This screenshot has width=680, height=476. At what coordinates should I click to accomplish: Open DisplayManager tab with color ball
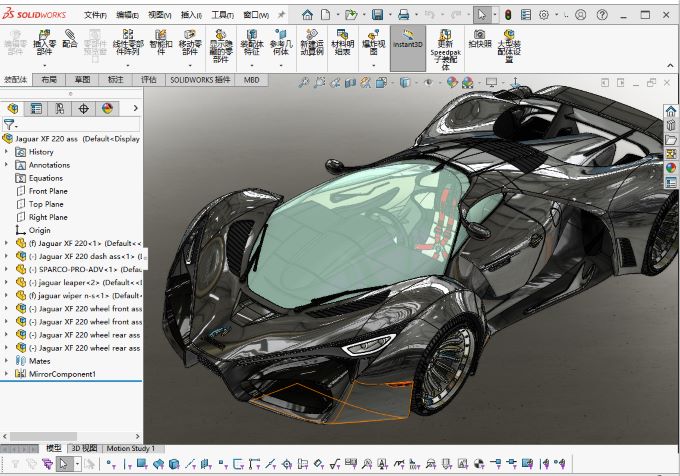point(107,108)
